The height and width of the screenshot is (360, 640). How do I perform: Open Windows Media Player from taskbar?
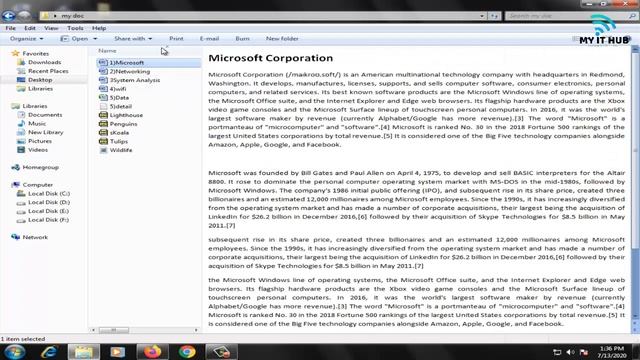coord(118,351)
